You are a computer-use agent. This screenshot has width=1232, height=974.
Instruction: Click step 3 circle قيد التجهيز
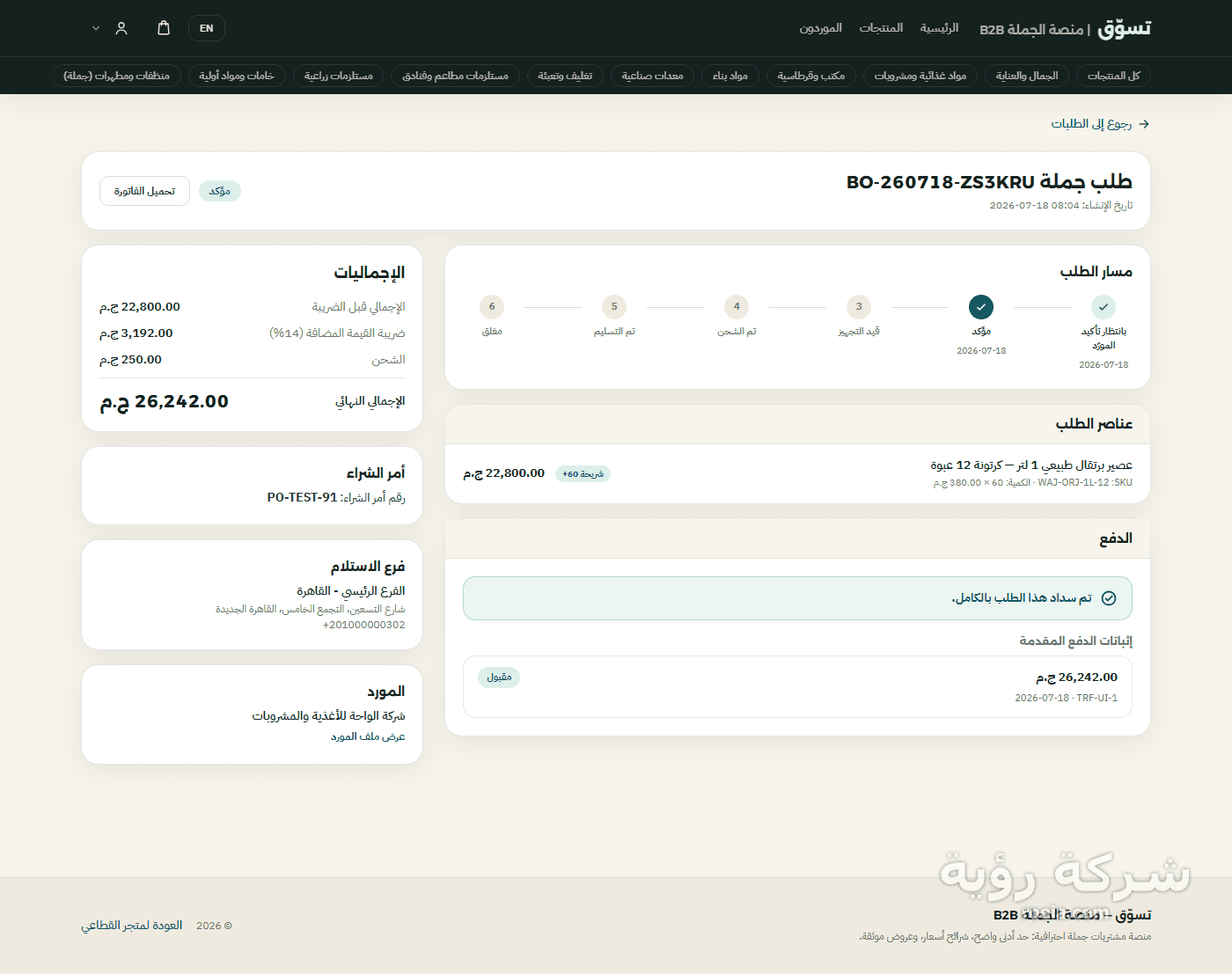(x=859, y=307)
